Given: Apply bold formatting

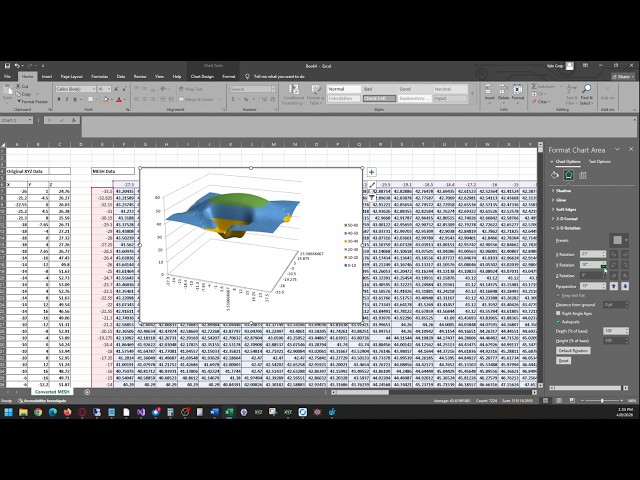Looking at the screenshot, I should [59, 99].
